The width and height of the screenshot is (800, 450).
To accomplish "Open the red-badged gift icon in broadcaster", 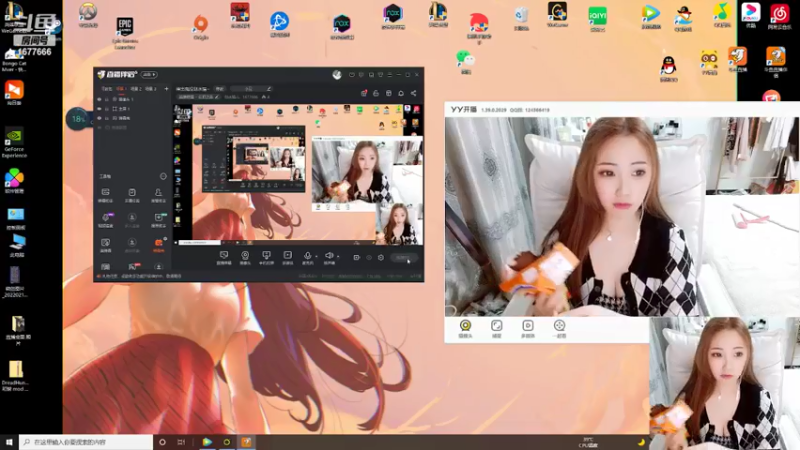I will [x=364, y=93].
